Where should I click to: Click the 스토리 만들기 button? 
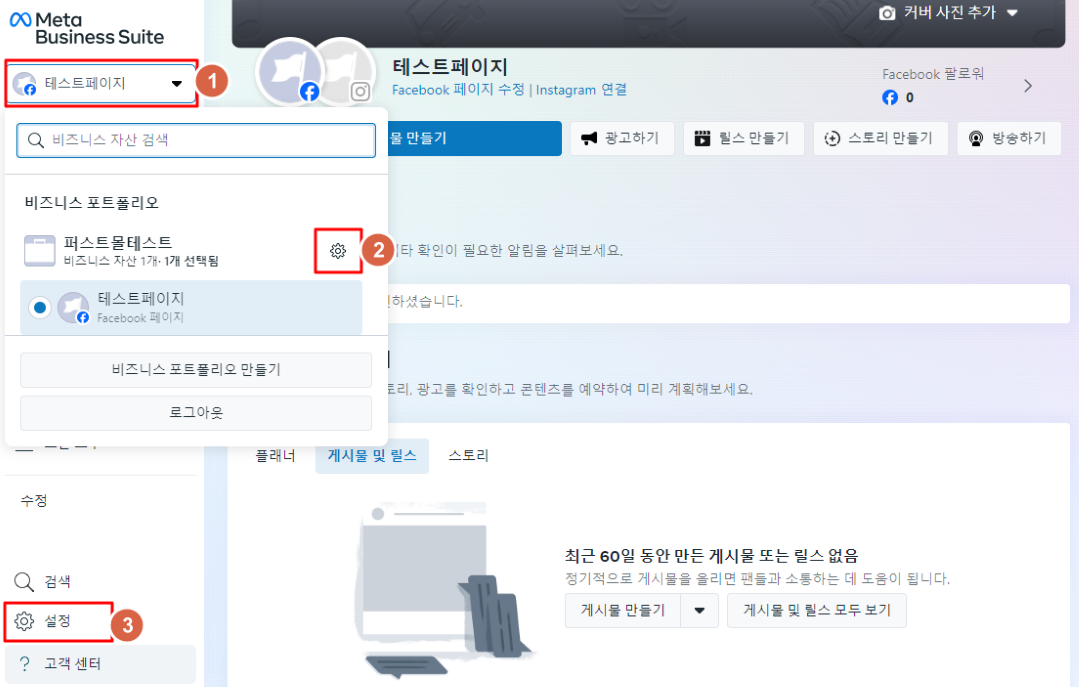click(880, 138)
